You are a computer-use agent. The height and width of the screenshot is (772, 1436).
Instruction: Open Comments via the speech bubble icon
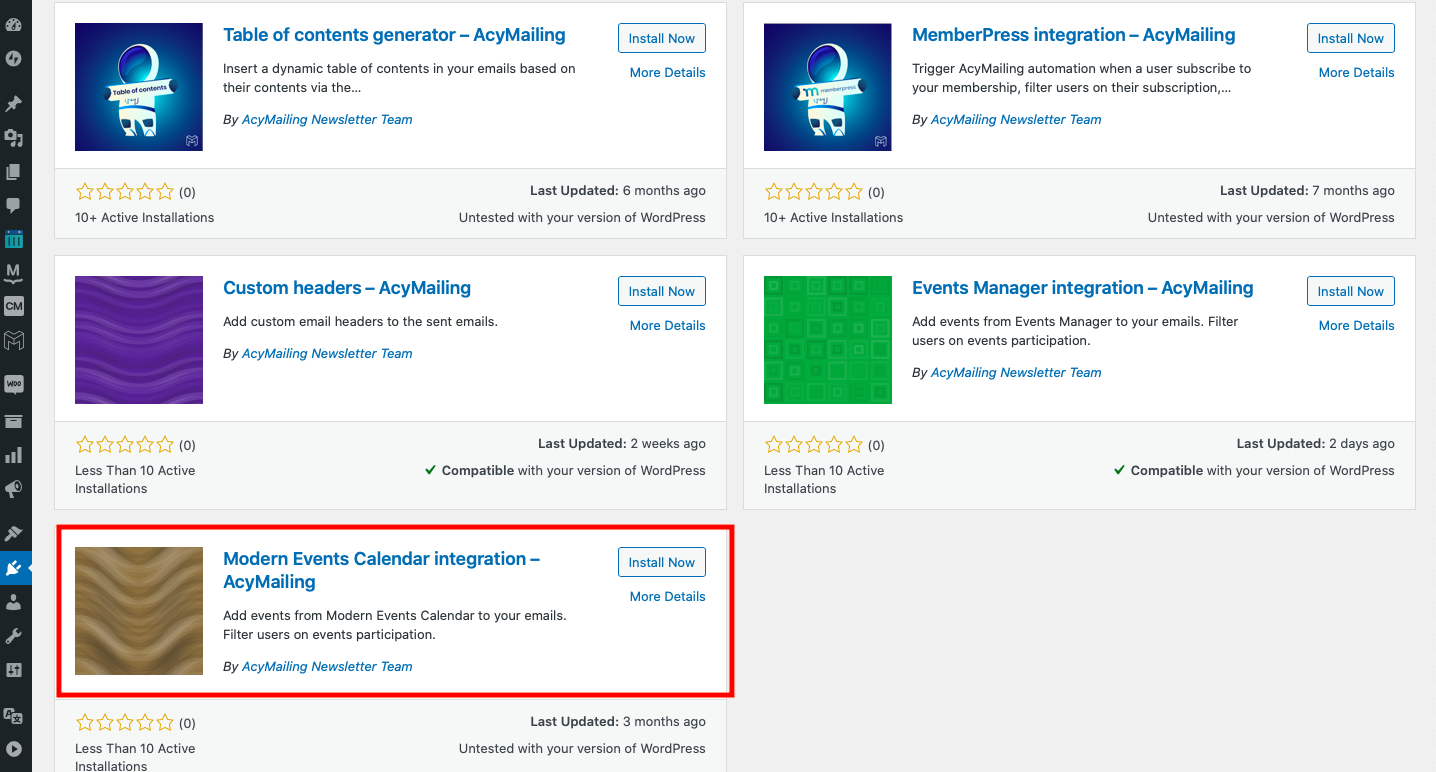[14, 205]
